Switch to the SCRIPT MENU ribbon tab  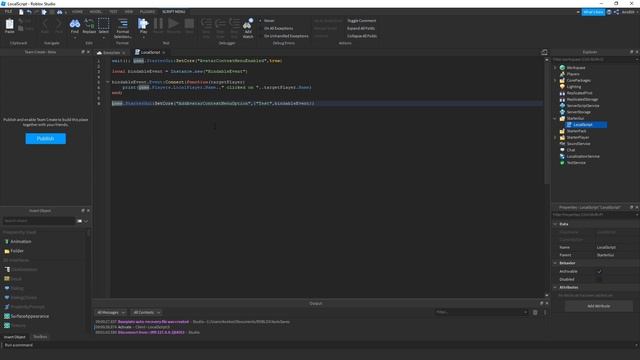(x=174, y=12)
